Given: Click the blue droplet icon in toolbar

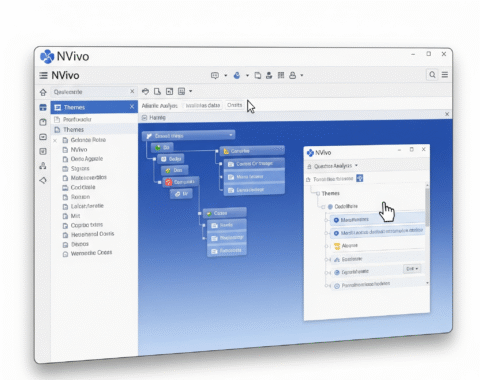Looking at the screenshot, I should pos(237,75).
